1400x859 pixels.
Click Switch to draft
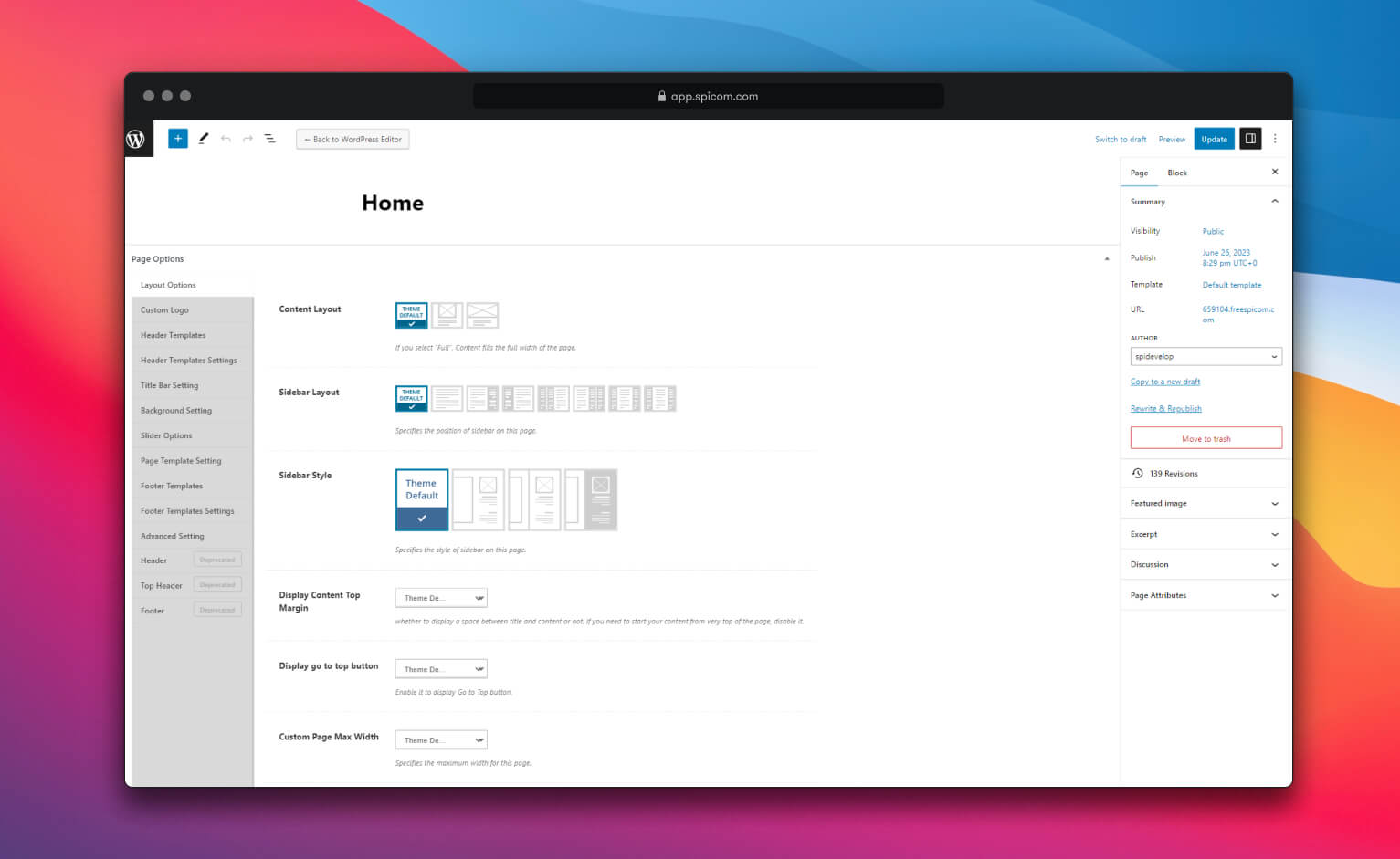pos(1121,140)
